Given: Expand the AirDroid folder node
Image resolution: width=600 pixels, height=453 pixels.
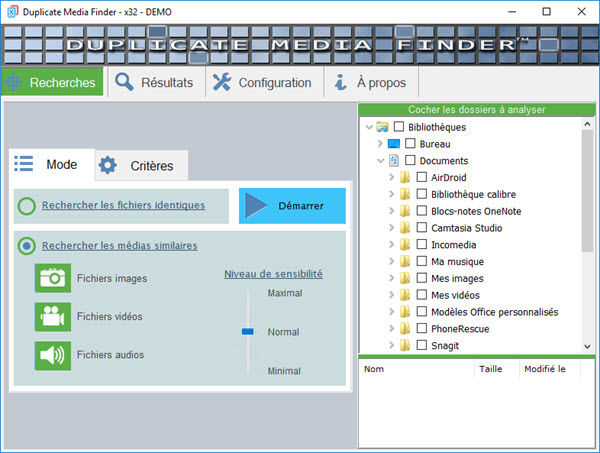Looking at the screenshot, I should [x=391, y=177].
